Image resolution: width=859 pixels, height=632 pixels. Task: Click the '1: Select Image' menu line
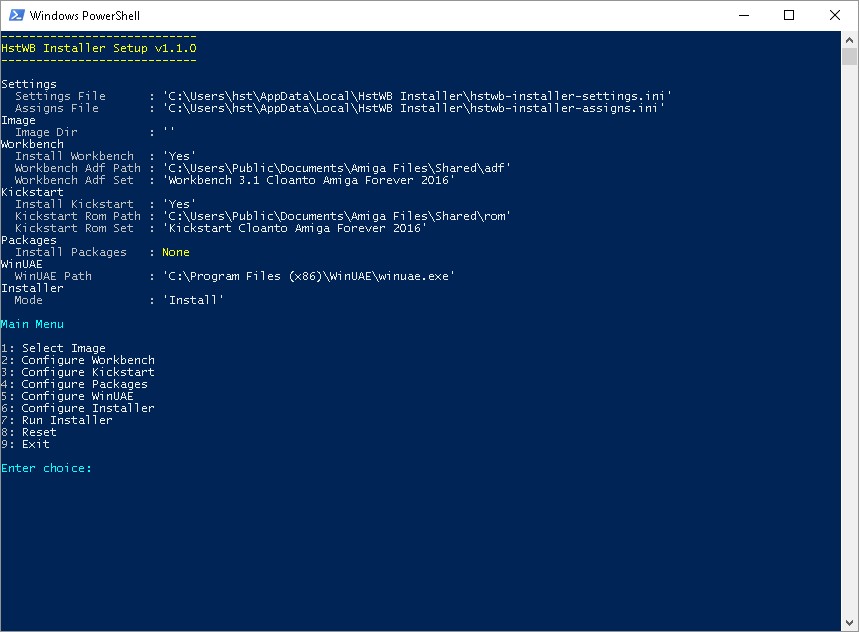click(53, 348)
